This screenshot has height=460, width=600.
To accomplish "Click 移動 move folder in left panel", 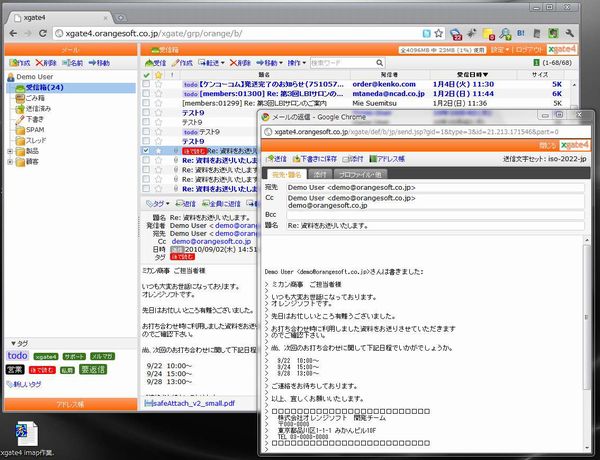I will point(99,63).
